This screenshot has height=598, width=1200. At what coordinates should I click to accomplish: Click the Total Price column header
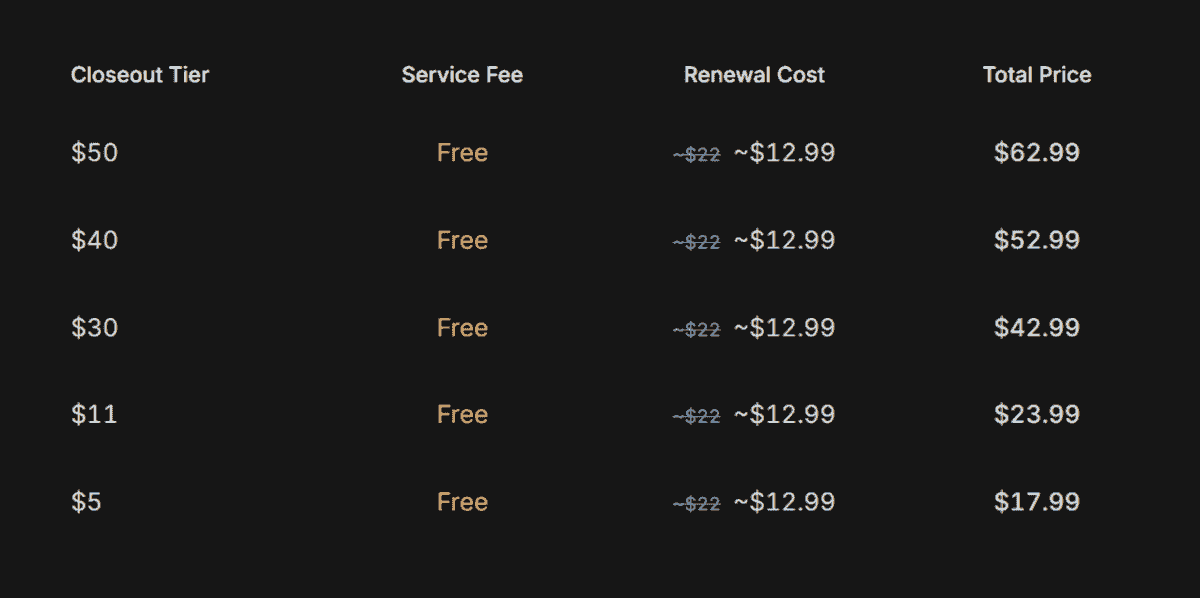[1037, 75]
